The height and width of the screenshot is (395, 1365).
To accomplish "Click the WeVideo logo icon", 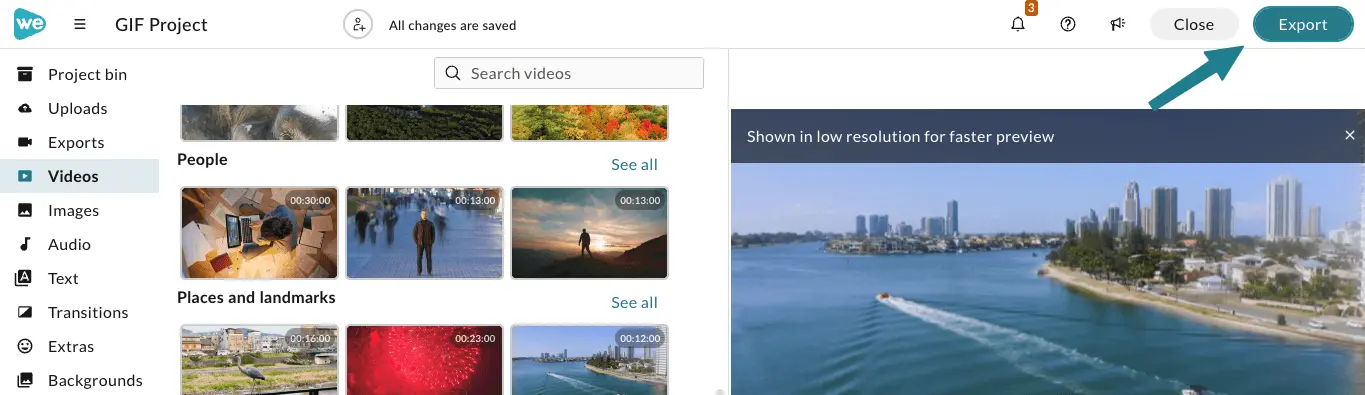I will [x=30, y=24].
